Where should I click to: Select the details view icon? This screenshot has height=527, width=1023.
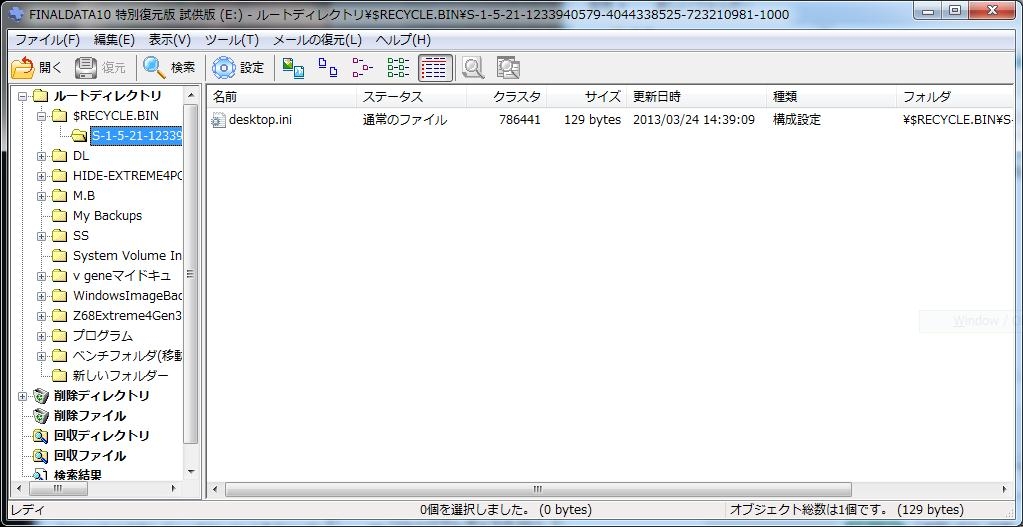pyautogui.click(x=435, y=67)
